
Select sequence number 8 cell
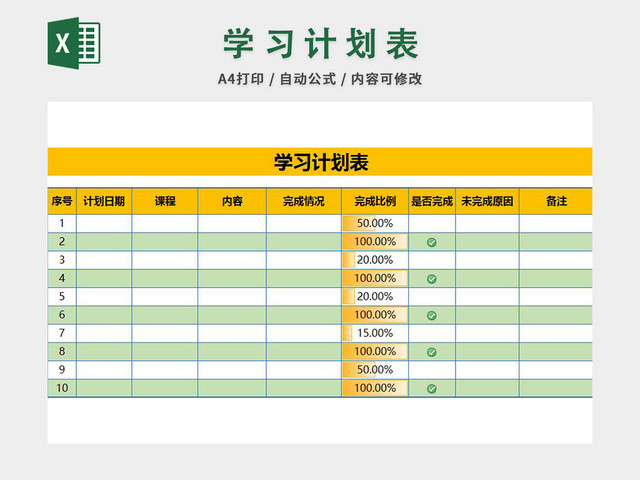[62, 351]
